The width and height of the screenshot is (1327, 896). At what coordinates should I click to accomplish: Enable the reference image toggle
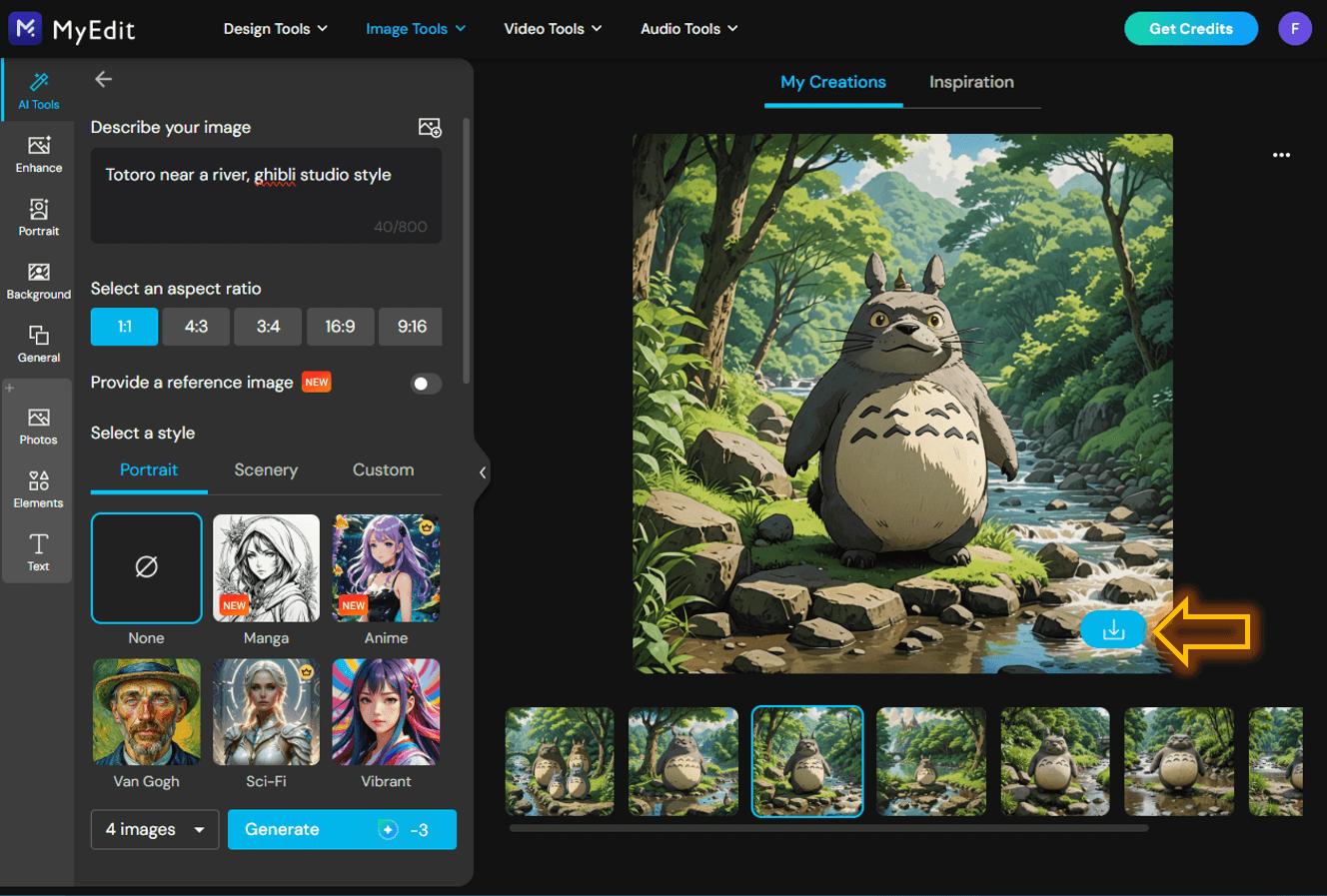click(424, 384)
